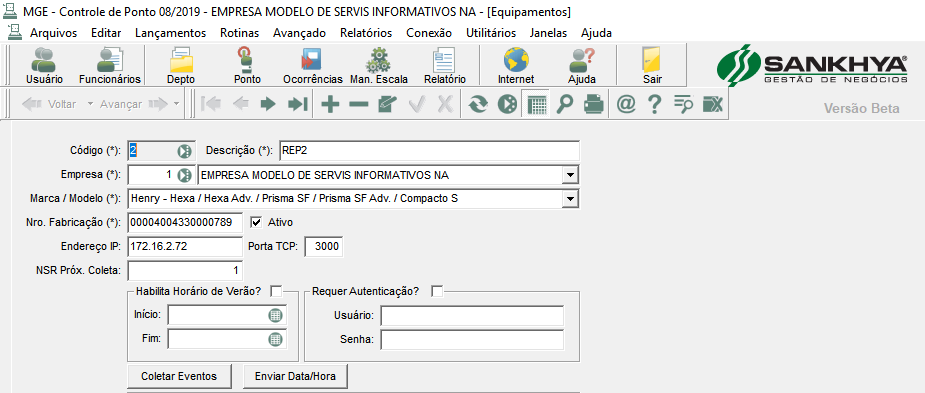The image size is (925, 393).
Task: Open the Avançado menu
Action: (299, 33)
